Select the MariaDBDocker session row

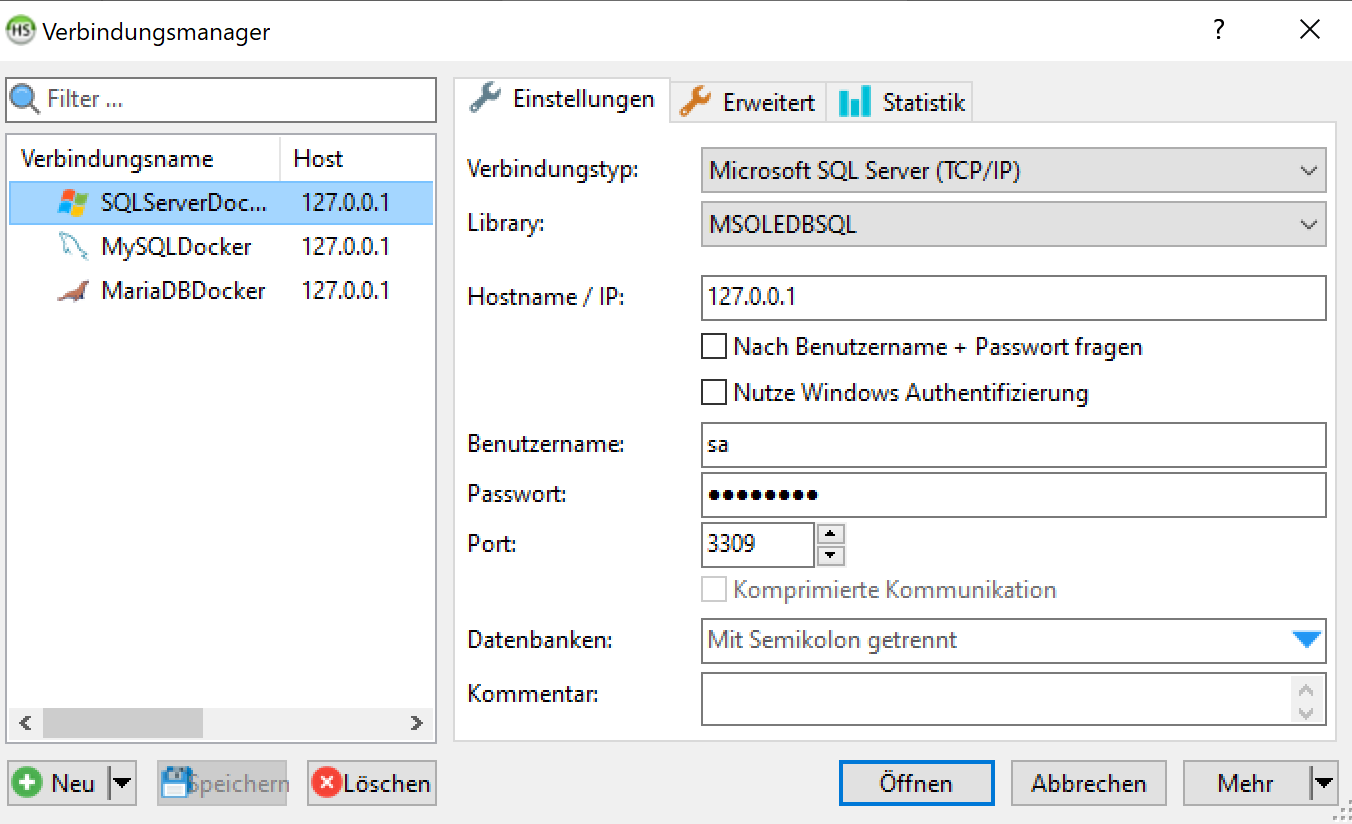[221, 291]
